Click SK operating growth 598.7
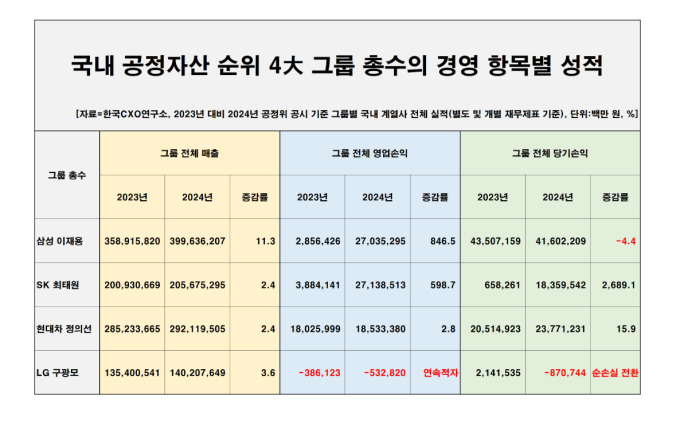680x423 pixels. tap(443, 285)
